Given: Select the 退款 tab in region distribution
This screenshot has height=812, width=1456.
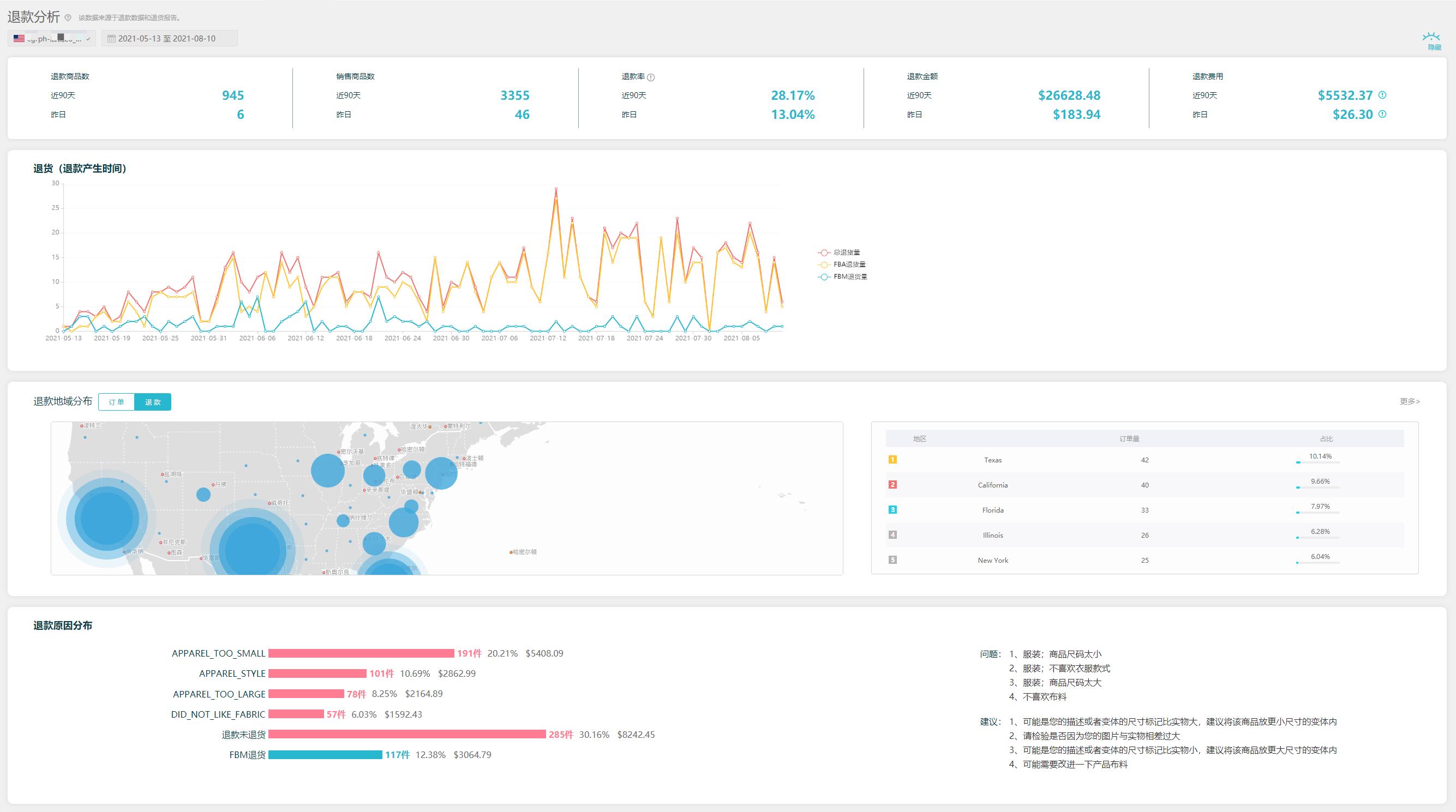Looking at the screenshot, I should pos(153,402).
